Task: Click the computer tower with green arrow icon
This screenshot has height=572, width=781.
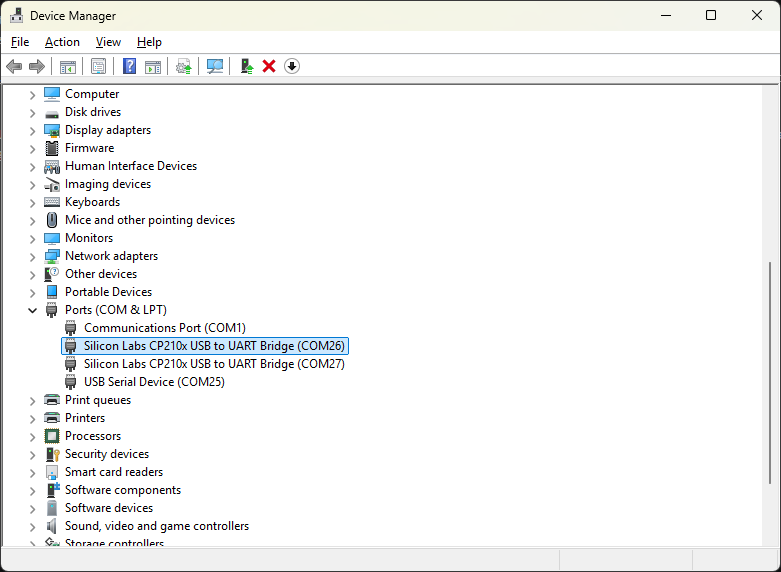Action: [247, 66]
